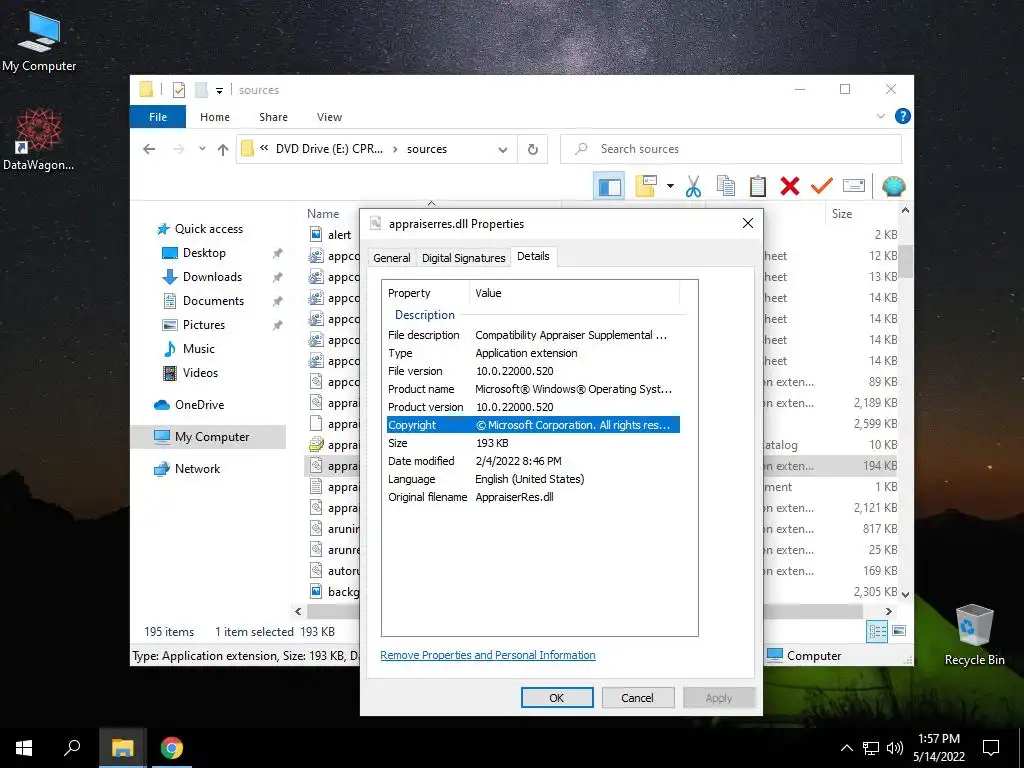The image size is (1024, 768).
Task: Select Documents in the navigation pane
Action: pos(213,301)
